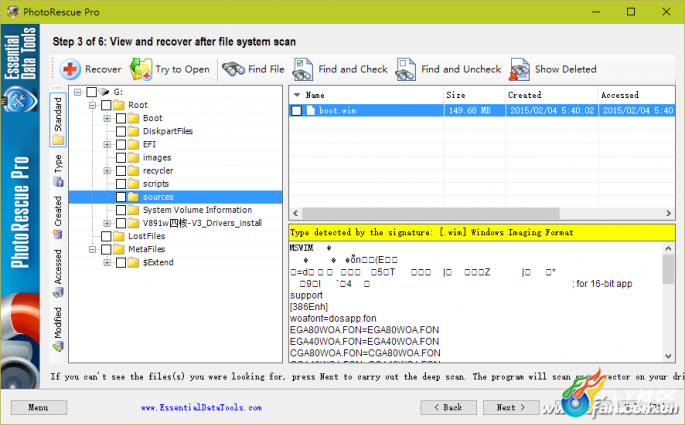Click the boot.wim file icon
This screenshot has height=425, width=685.
pos(311,111)
